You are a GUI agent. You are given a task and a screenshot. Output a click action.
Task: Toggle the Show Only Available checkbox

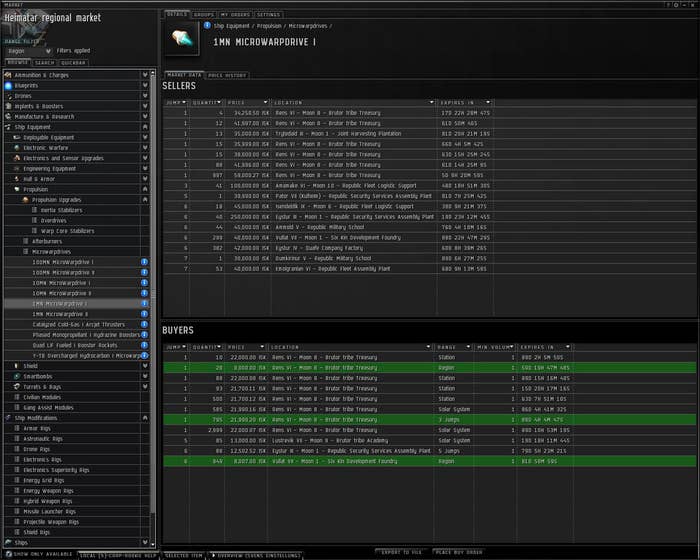pyautogui.click(x=9, y=554)
